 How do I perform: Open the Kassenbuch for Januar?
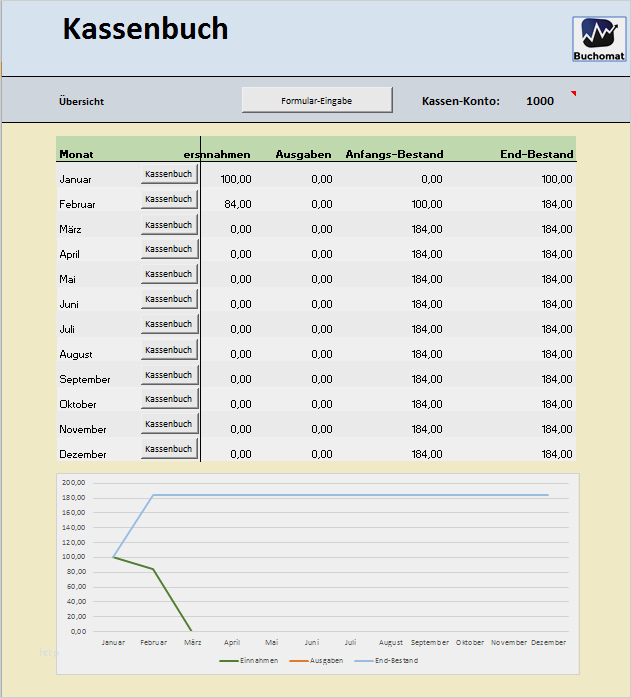coord(169,174)
